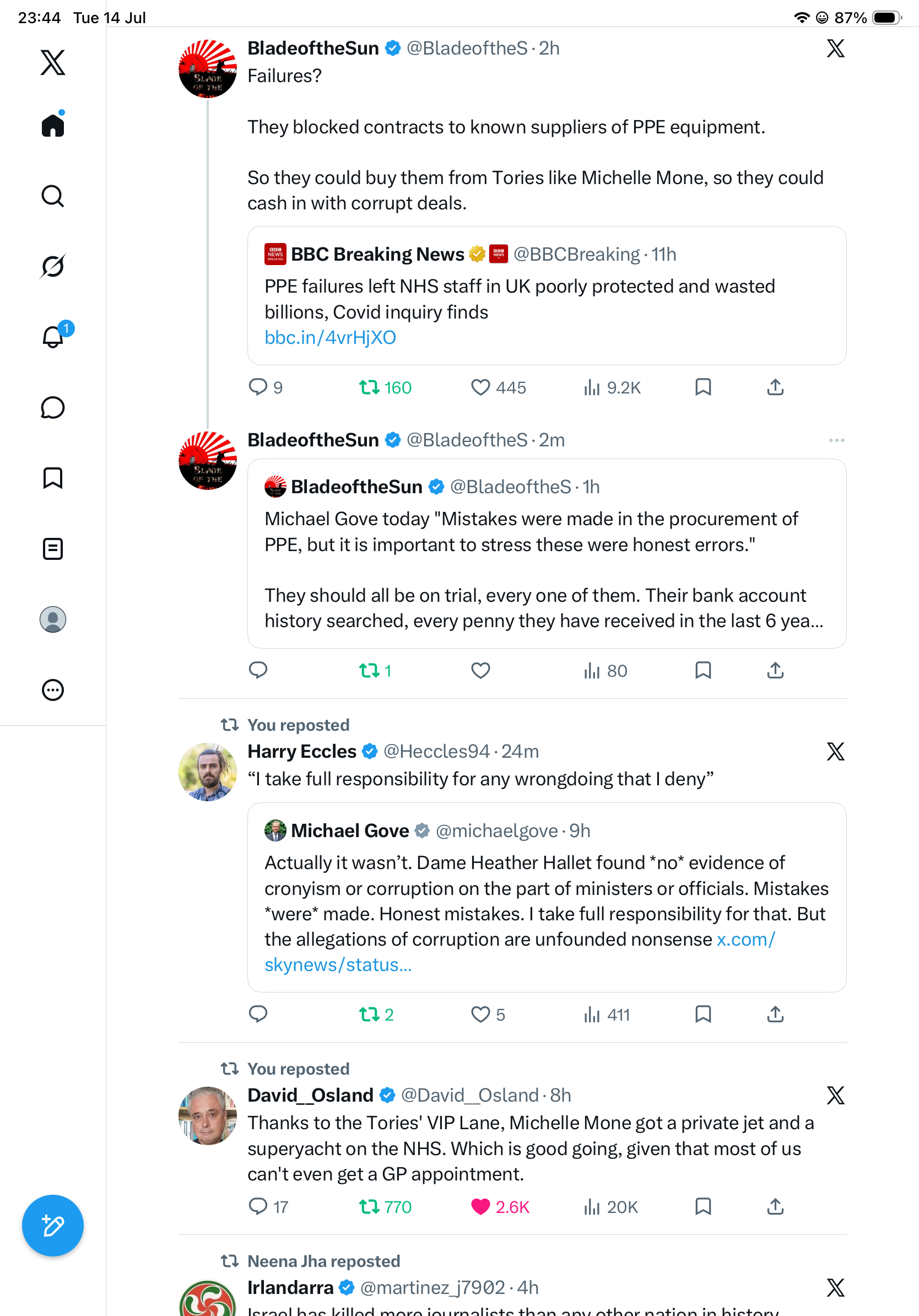Open direct messages chat bubble icon
Viewport: 919px width, 1316px height.
[53, 407]
